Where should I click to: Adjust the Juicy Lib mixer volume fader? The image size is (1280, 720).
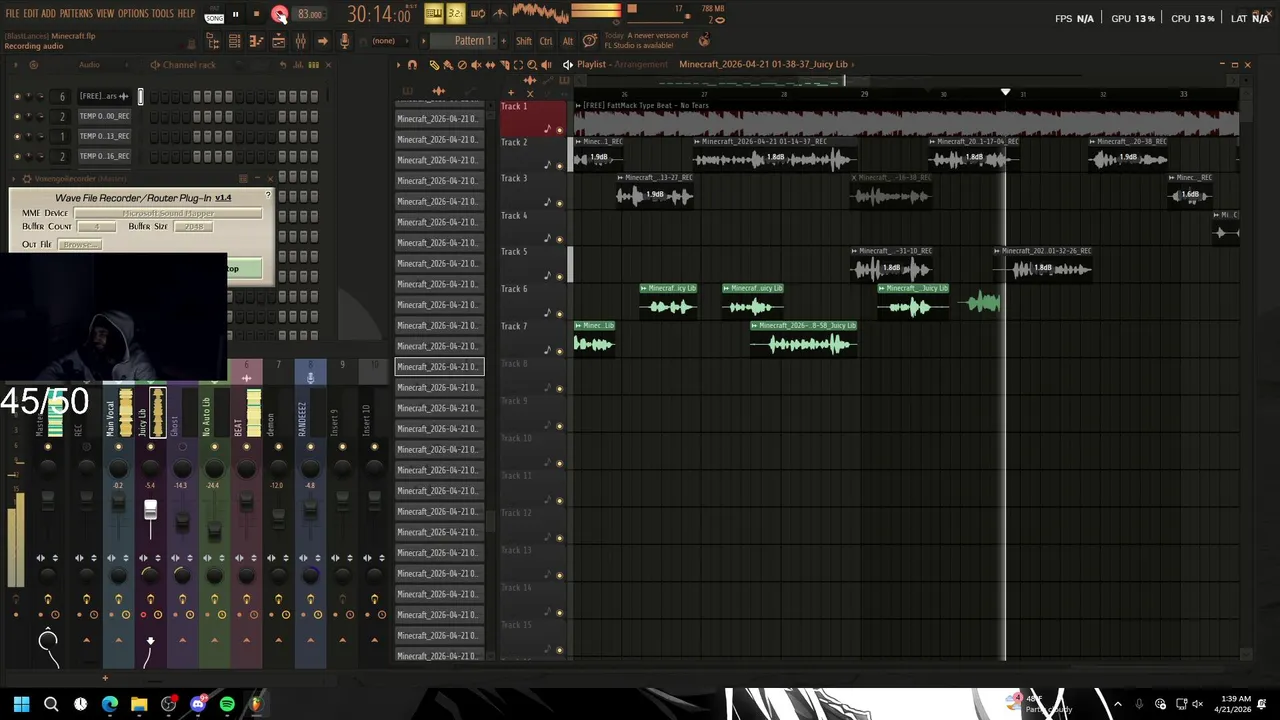pos(150,511)
